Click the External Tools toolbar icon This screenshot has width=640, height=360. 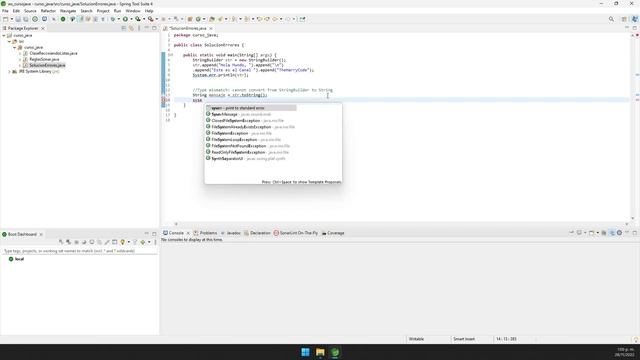pos(150,19)
